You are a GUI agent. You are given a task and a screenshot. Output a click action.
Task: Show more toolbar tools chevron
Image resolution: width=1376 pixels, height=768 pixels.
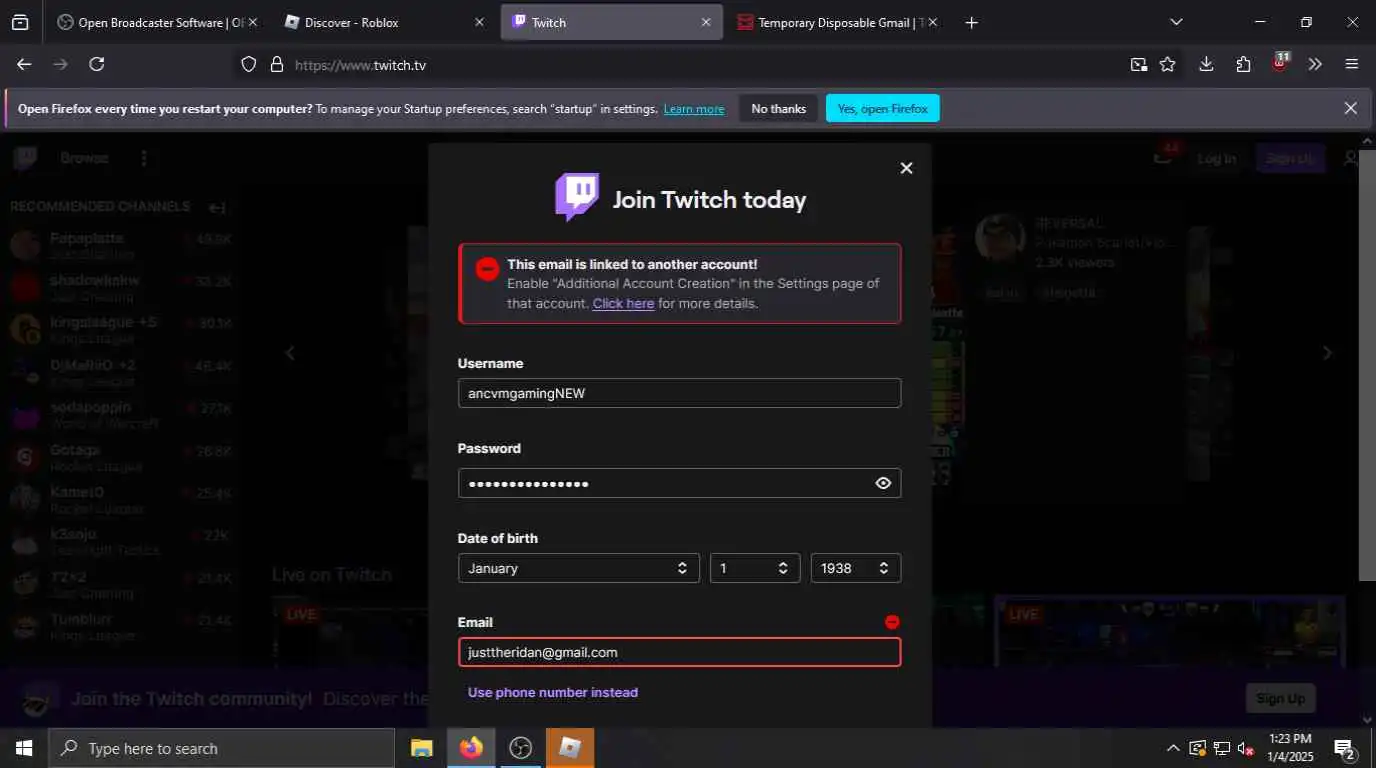(1315, 64)
